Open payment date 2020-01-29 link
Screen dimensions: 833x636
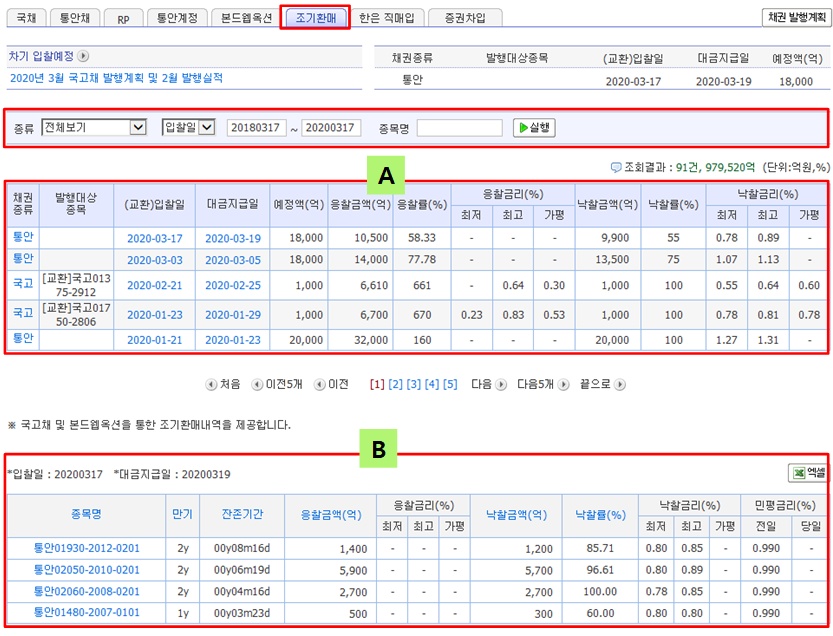pos(233,315)
